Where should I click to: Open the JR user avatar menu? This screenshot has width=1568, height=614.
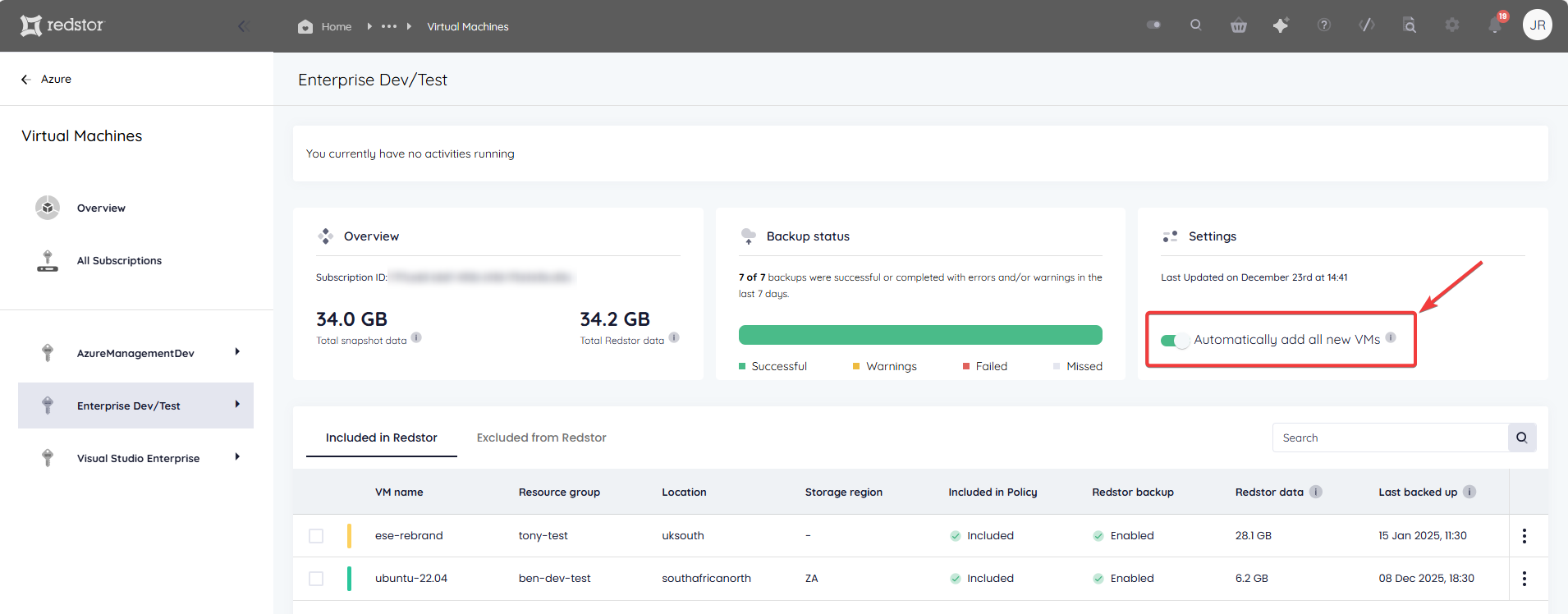tap(1538, 25)
